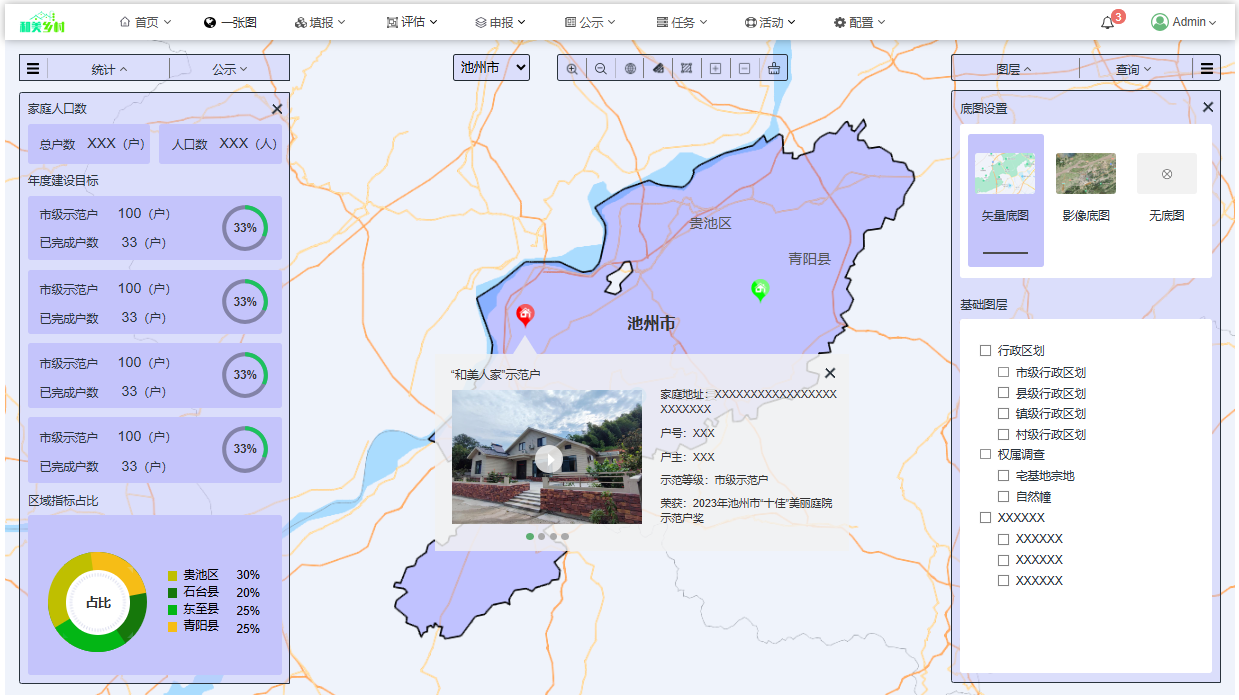Click the 石台县 legend color swatch
Viewport: 1239px width, 700px height.
pos(172,593)
